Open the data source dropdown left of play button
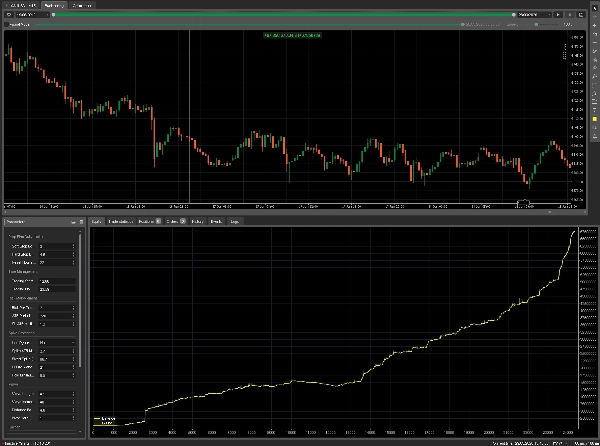This screenshot has height=446, width=600. tap(534, 15)
